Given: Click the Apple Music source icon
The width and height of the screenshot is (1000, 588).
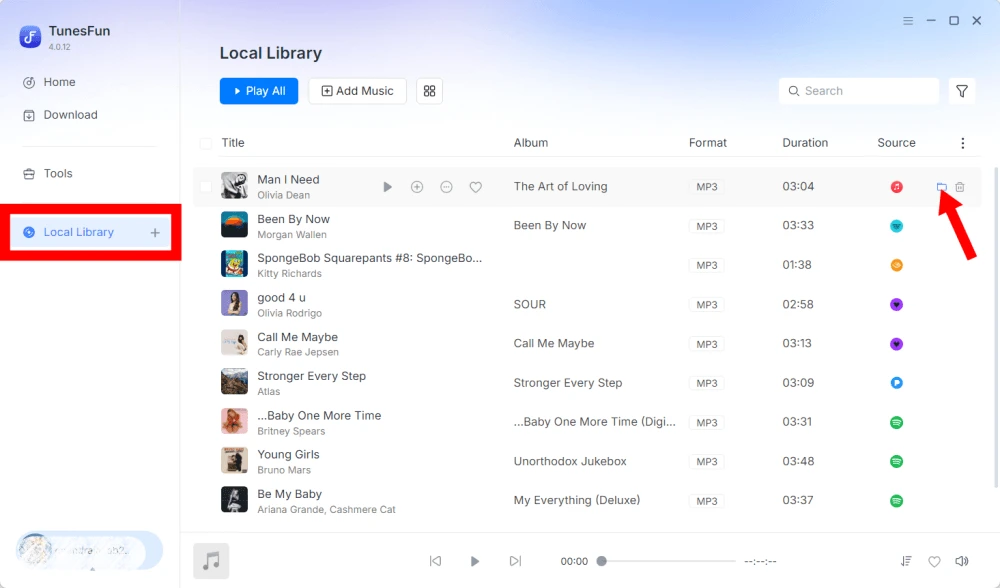Looking at the screenshot, I should [x=897, y=187].
